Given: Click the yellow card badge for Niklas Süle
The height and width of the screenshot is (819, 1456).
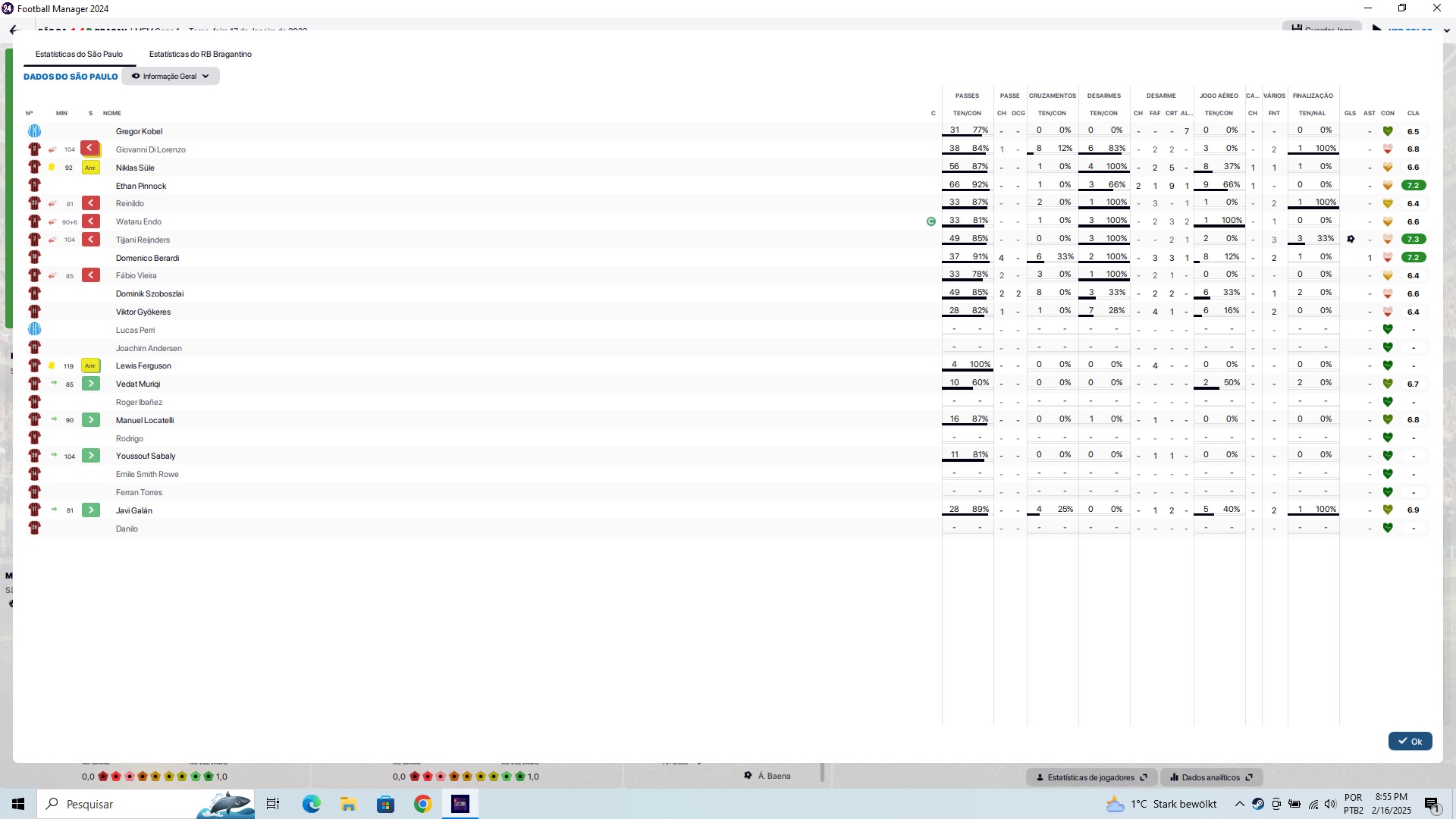Looking at the screenshot, I should point(91,168).
